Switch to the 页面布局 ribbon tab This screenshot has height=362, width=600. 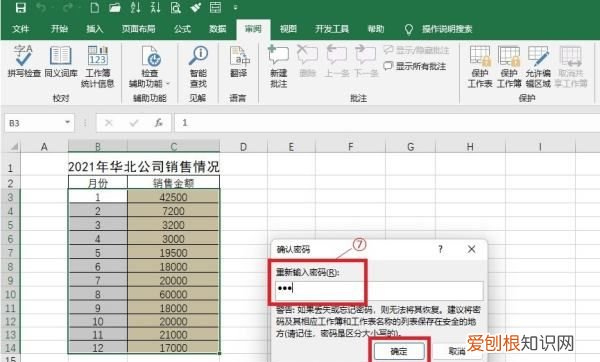(139, 29)
